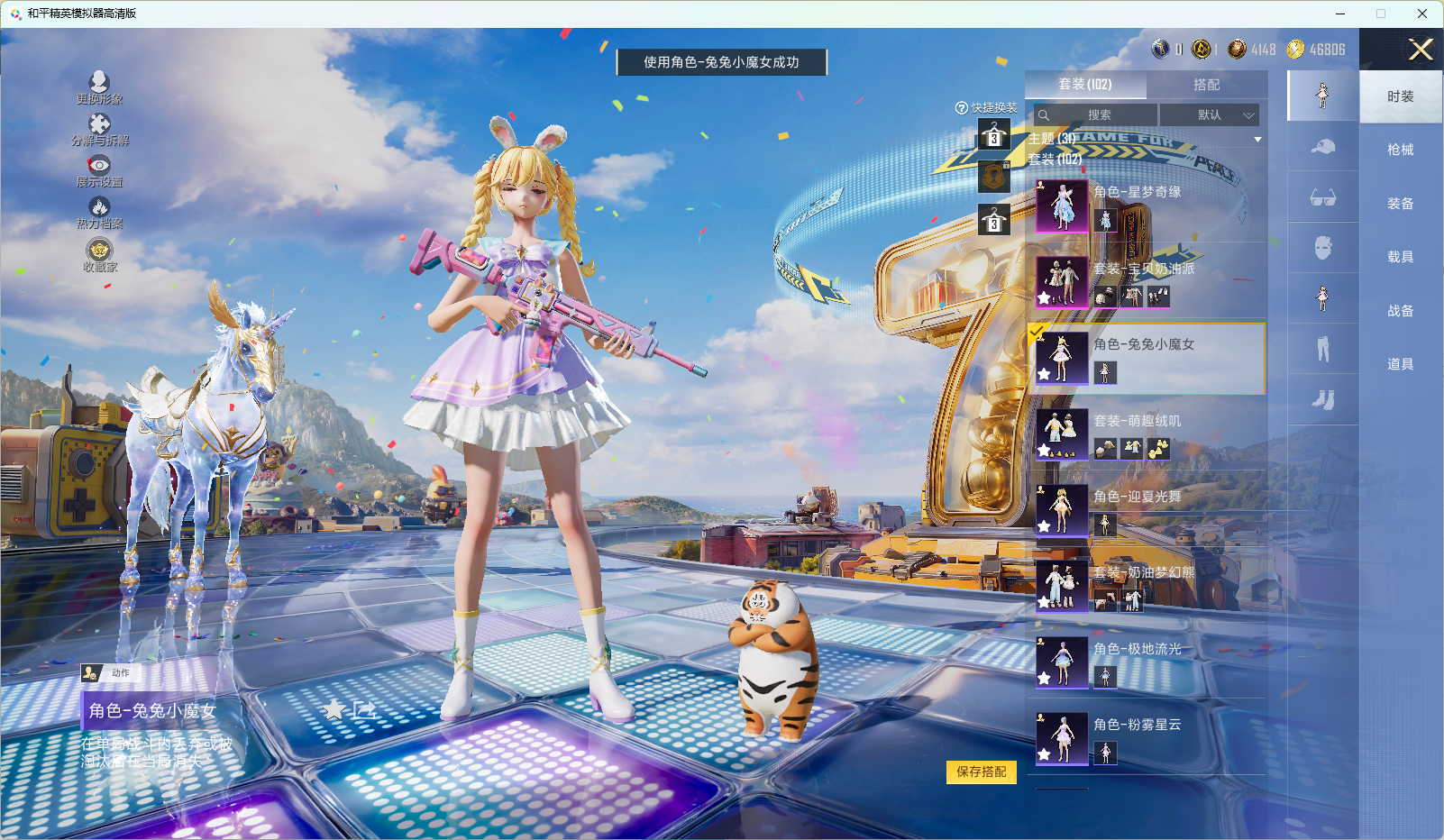Select 角色-星梦奇缘 outfit thumbnail
Screen dimensions: 1444x840
coord(1062,205)
